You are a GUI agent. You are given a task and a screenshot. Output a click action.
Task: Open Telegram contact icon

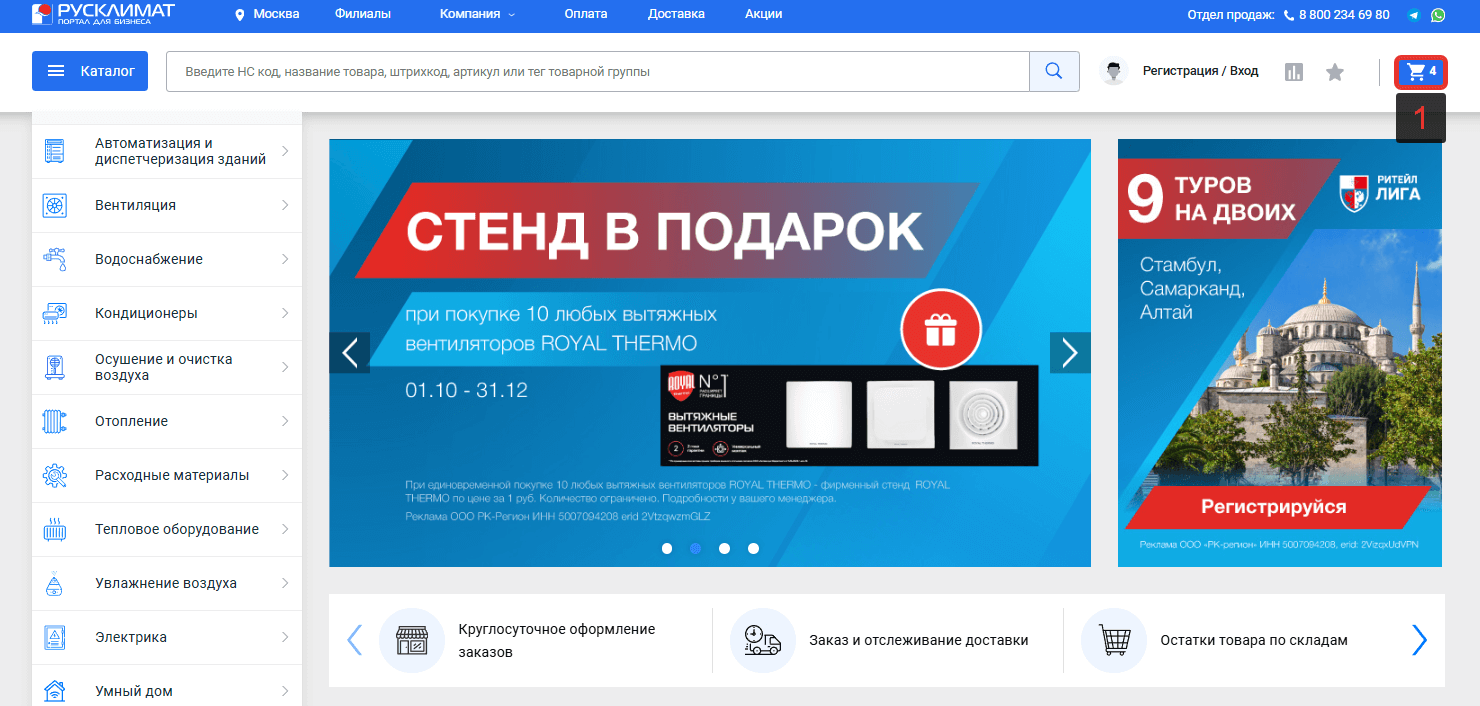click(1413, 15)
